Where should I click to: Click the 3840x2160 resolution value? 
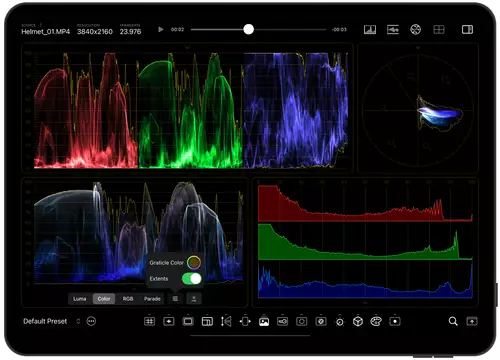tap(95, 32)
